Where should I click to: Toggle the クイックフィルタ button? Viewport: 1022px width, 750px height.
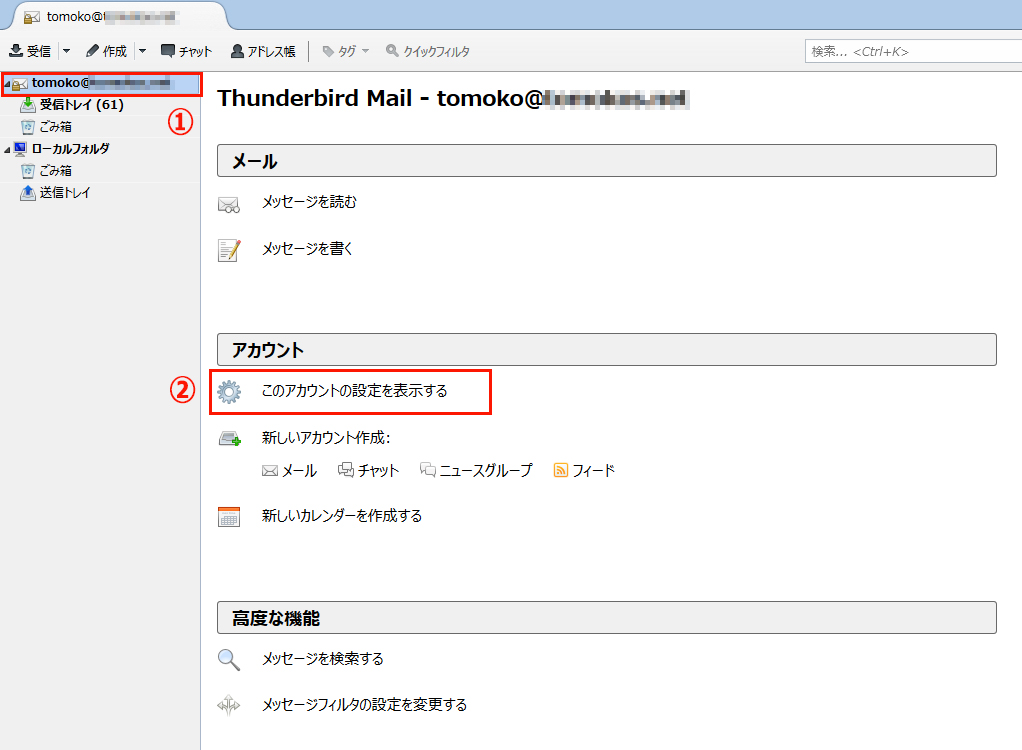tap(428, 51)
